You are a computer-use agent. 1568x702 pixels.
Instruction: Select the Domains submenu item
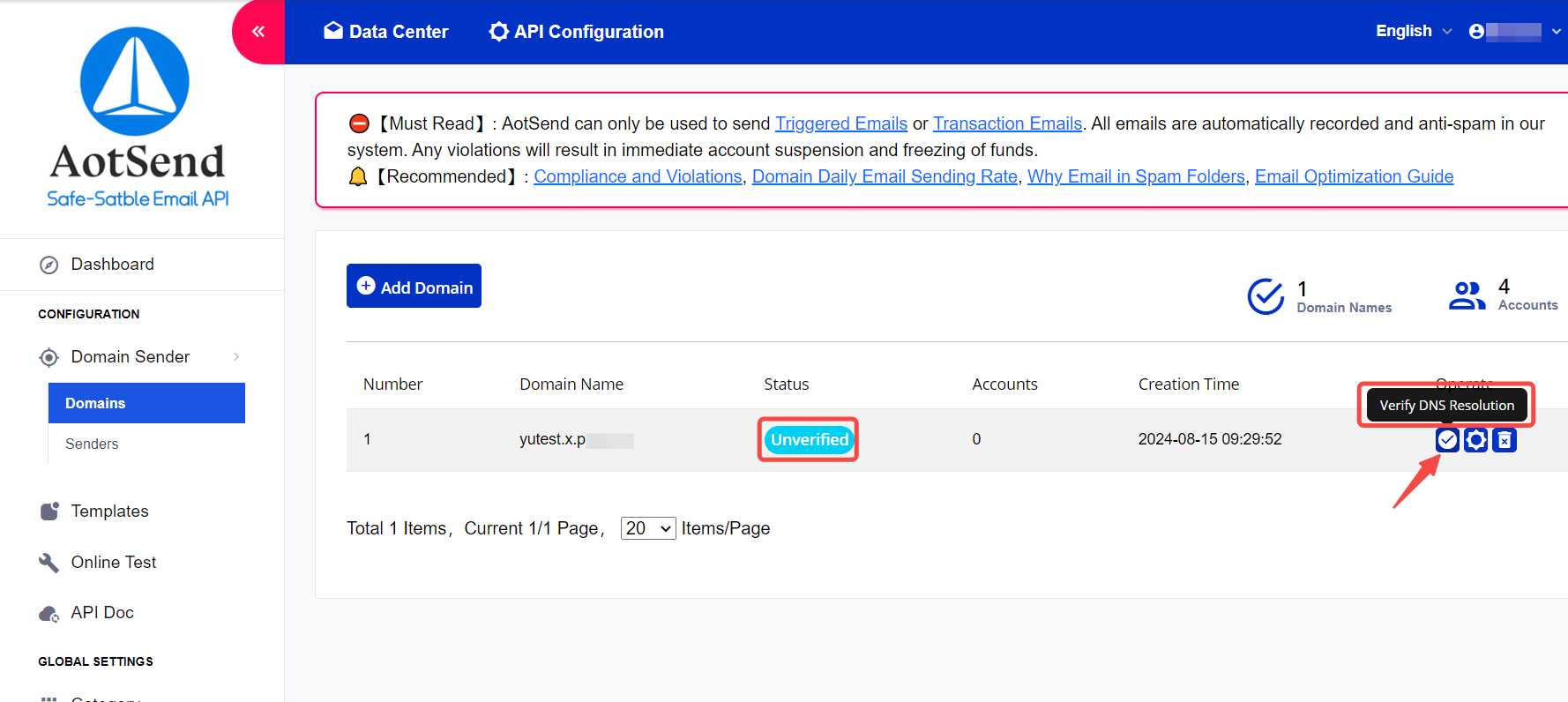[x=146, y=403]
